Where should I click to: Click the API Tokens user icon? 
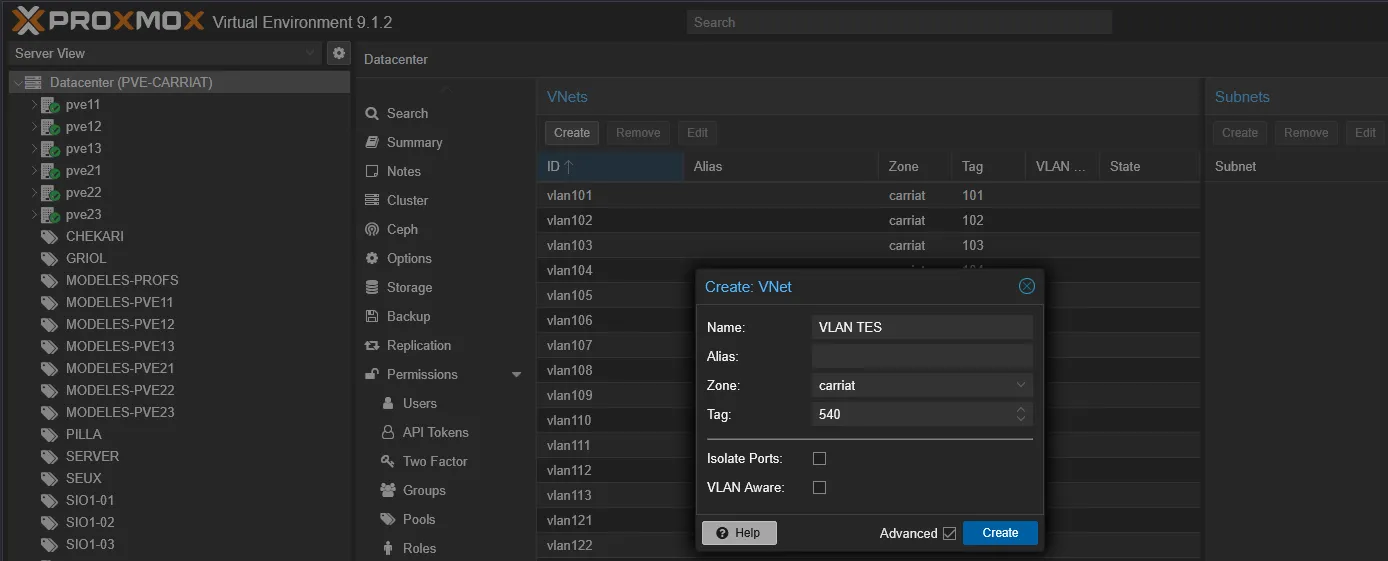(388, 432)
